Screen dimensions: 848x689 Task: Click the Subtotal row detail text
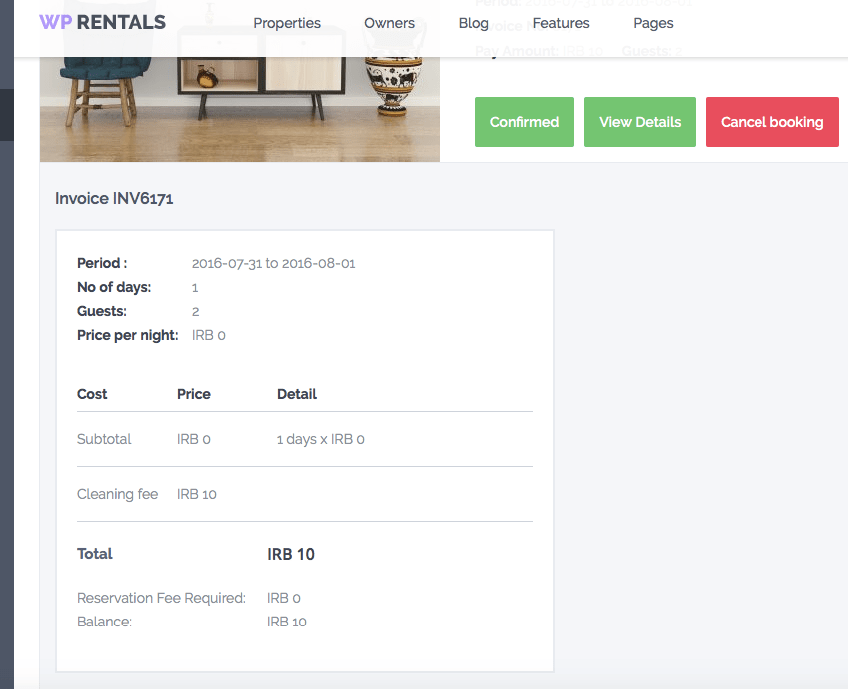(320, 439)
